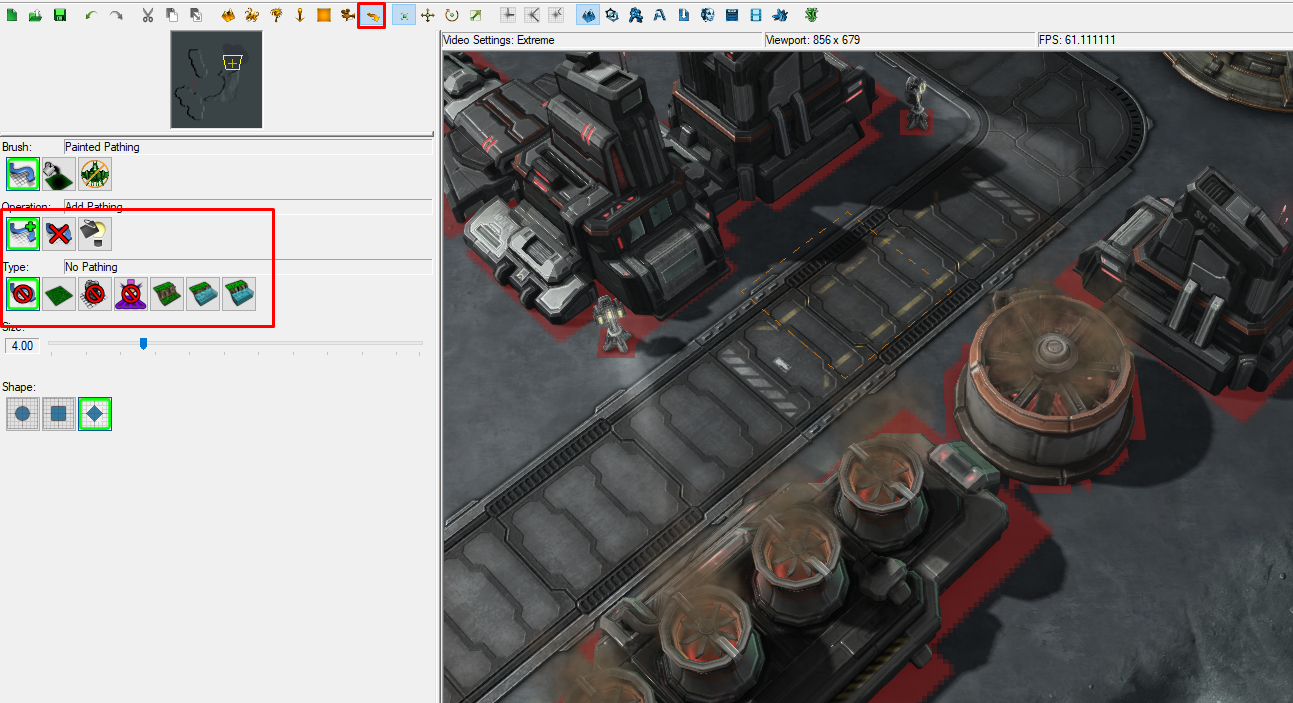Select the Cameras layer icon
1293x703 pixels.
click(x=348, y=15)
